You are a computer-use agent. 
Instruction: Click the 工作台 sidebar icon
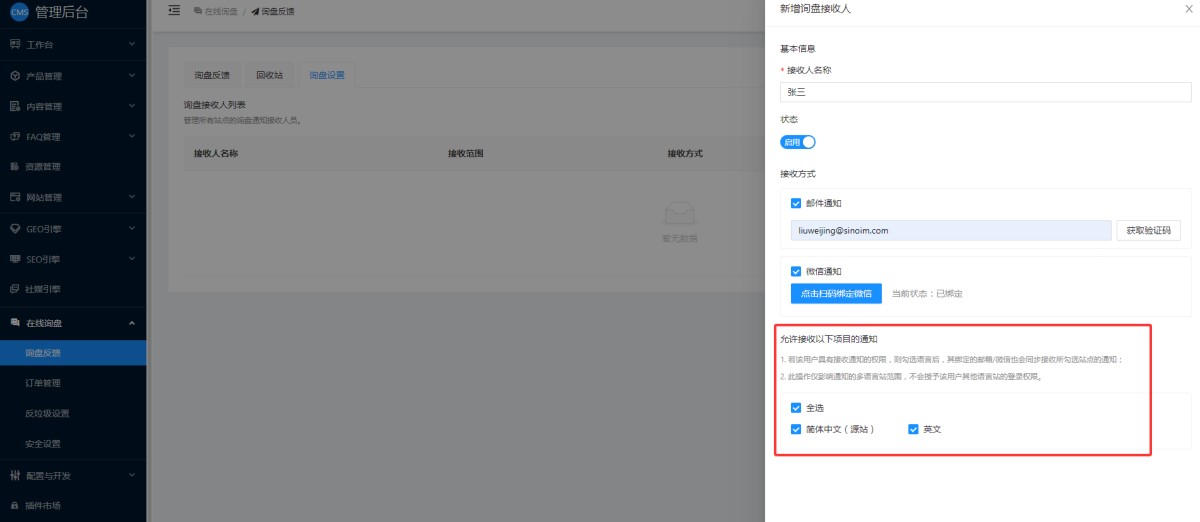coord(15,45)
